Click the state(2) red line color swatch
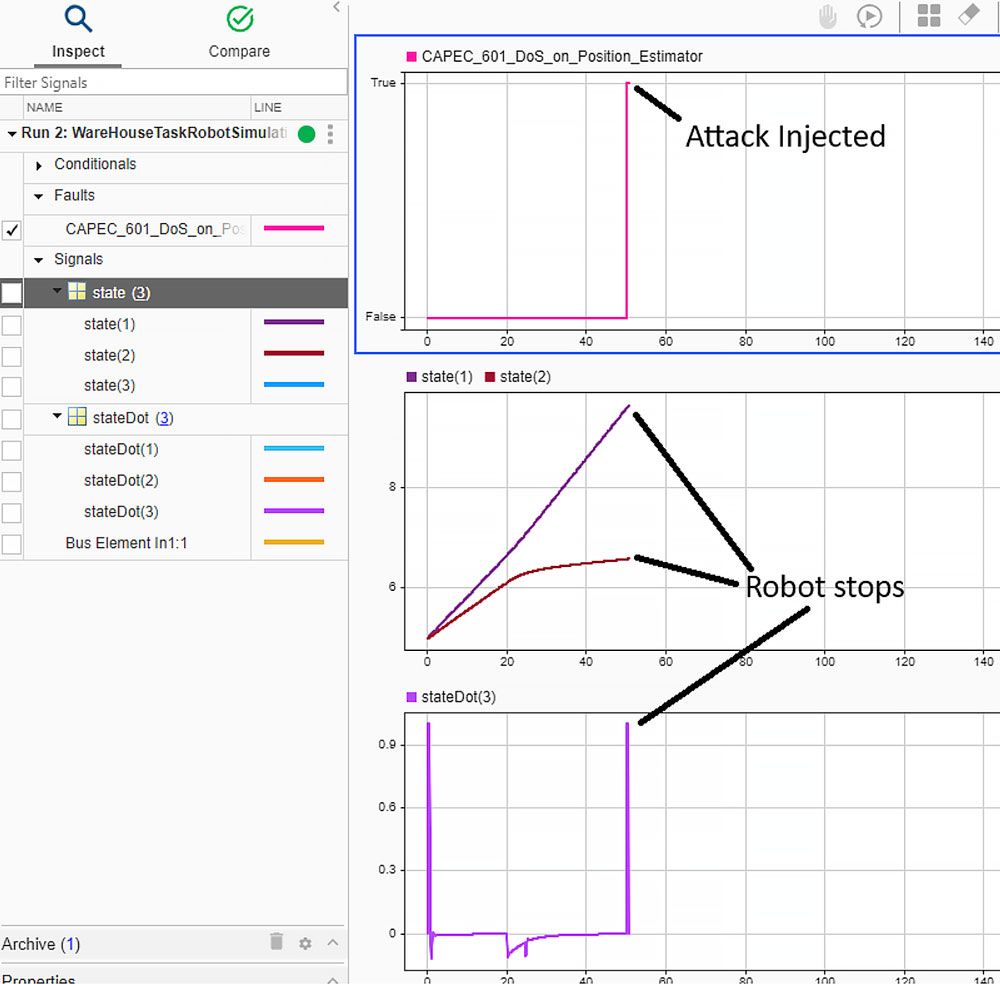 click(294, 354)
